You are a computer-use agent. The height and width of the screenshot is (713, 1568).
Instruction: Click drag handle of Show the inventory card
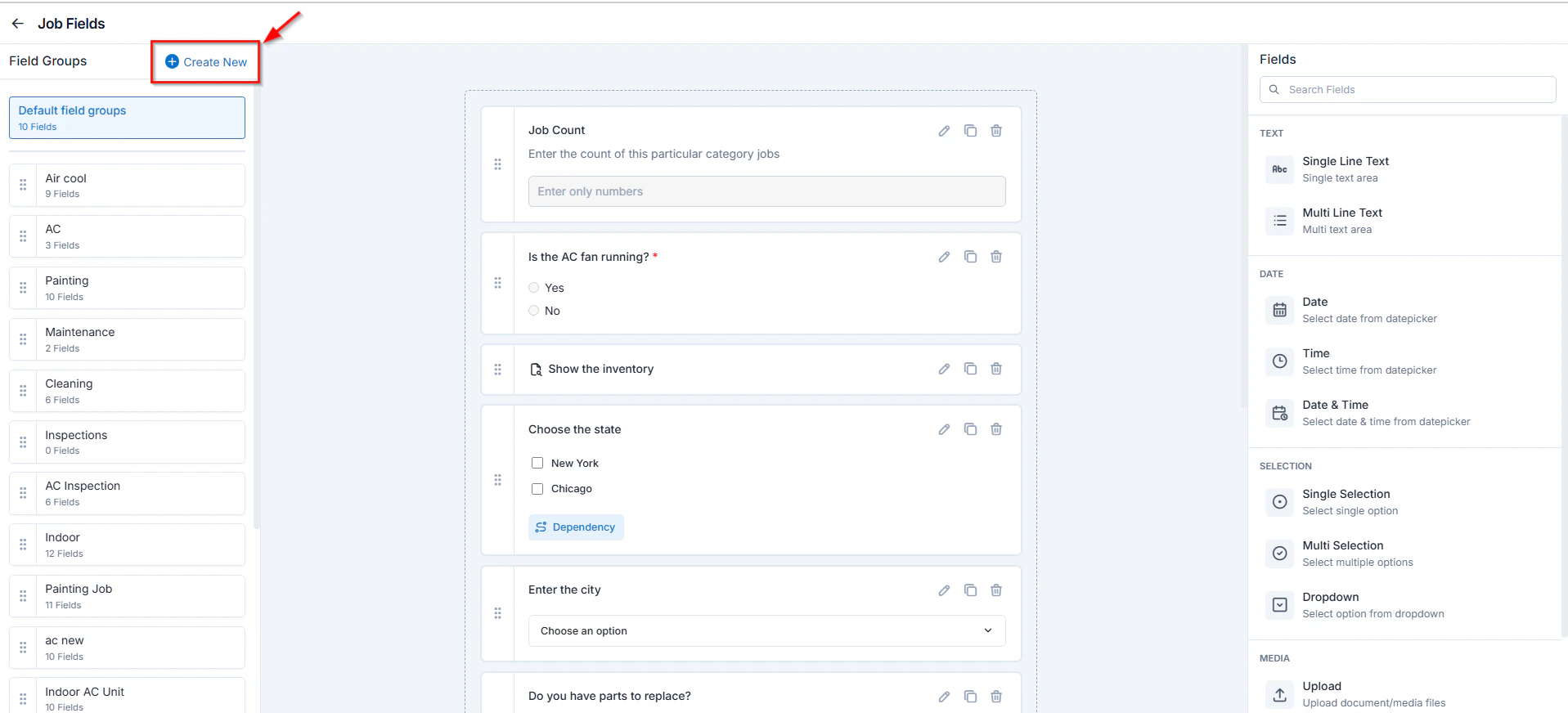(497, 370)
